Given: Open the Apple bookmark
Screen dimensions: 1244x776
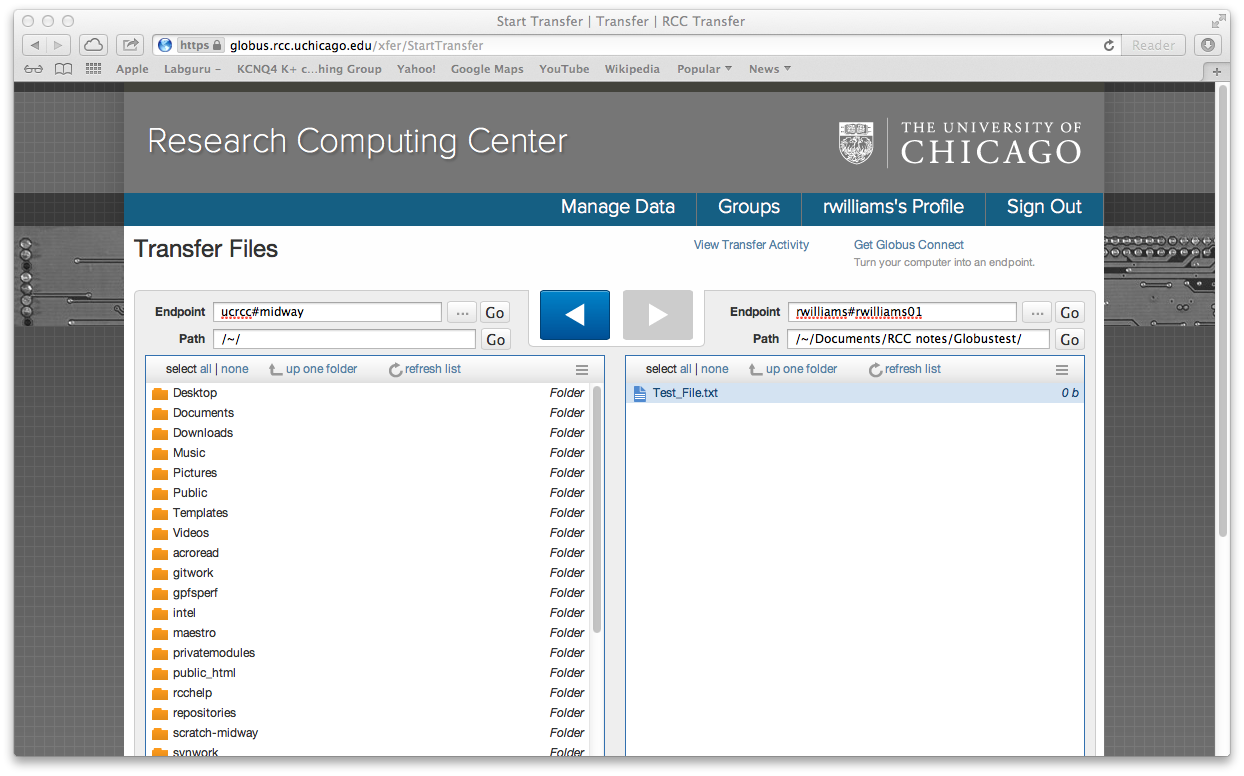Looking at the screenshot, I should point(132,69).
